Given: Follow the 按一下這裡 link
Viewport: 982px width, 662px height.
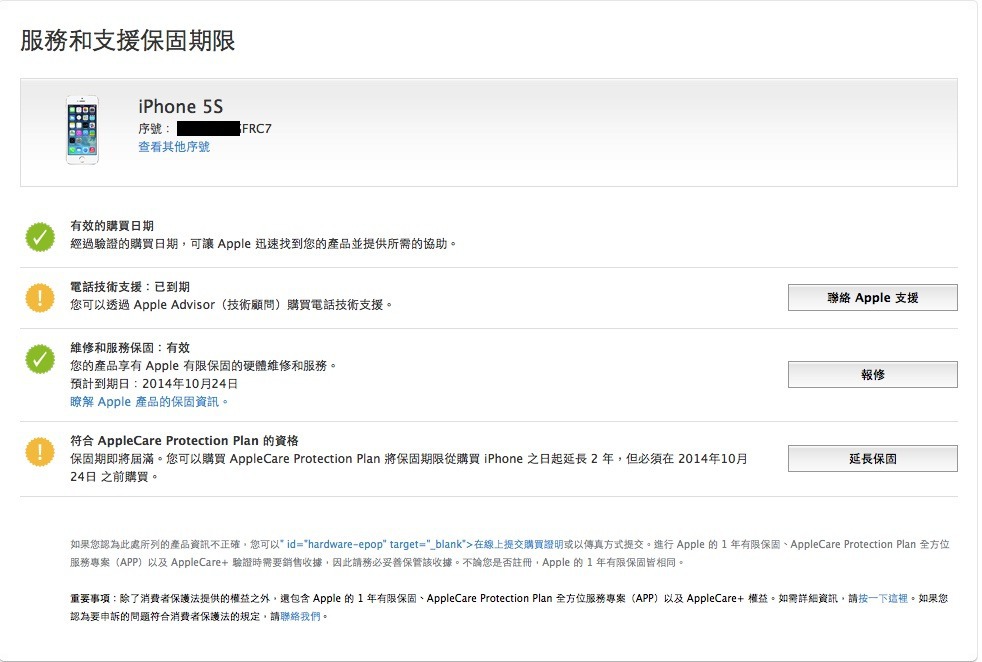Looking at the screenshot, I should pos(883,598).
